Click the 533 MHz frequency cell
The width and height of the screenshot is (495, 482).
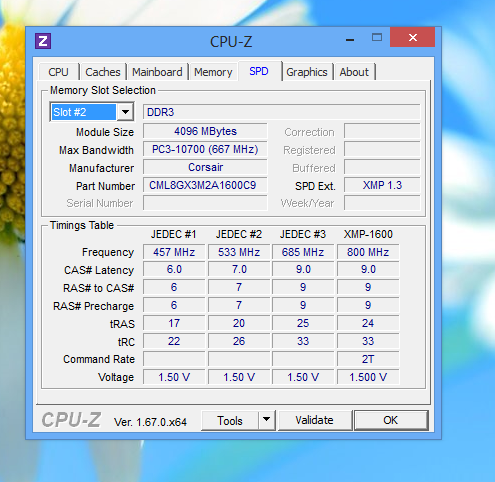click(x=239, y=252)
